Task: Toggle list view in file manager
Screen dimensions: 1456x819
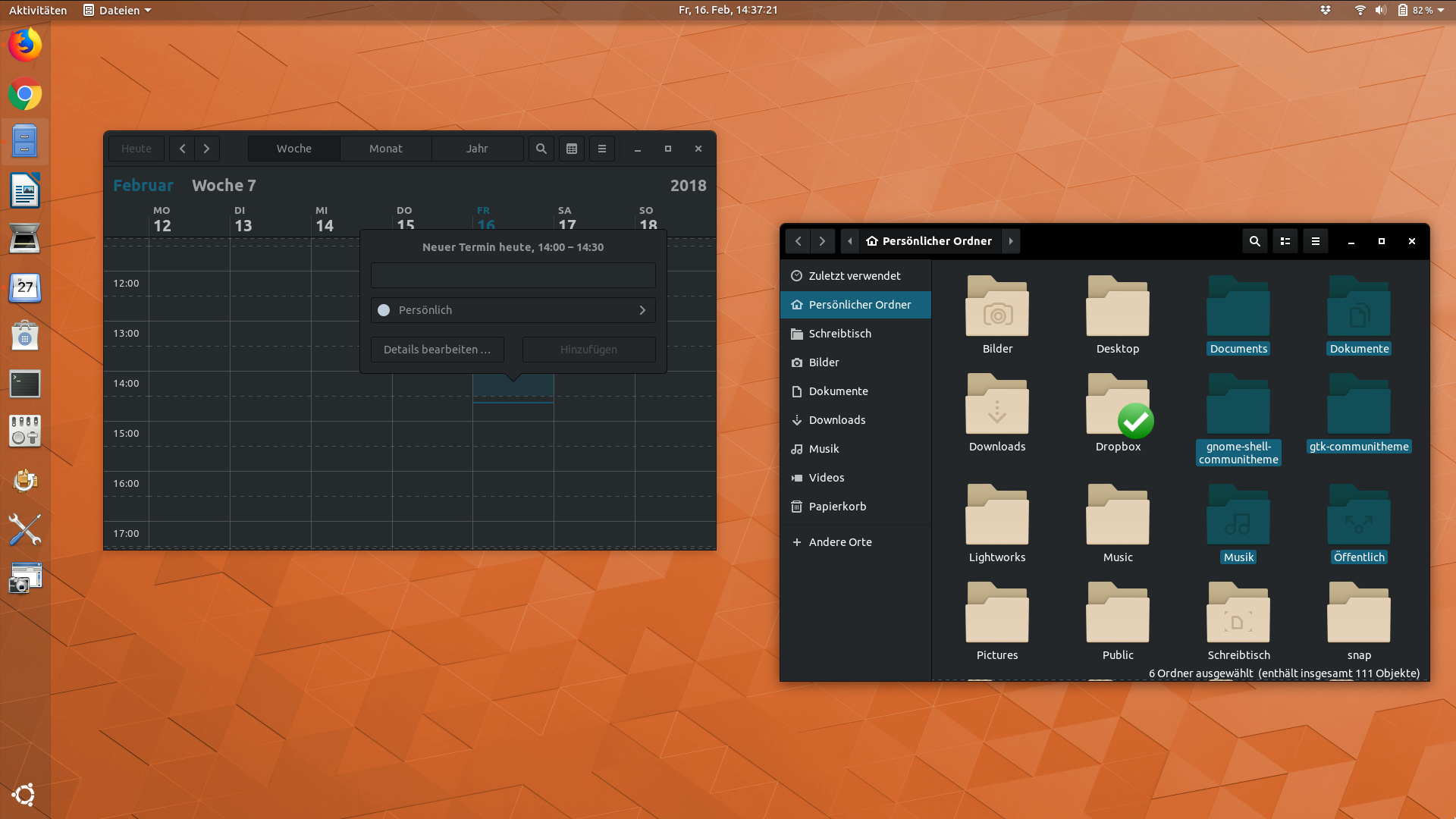Action: 1285,241
